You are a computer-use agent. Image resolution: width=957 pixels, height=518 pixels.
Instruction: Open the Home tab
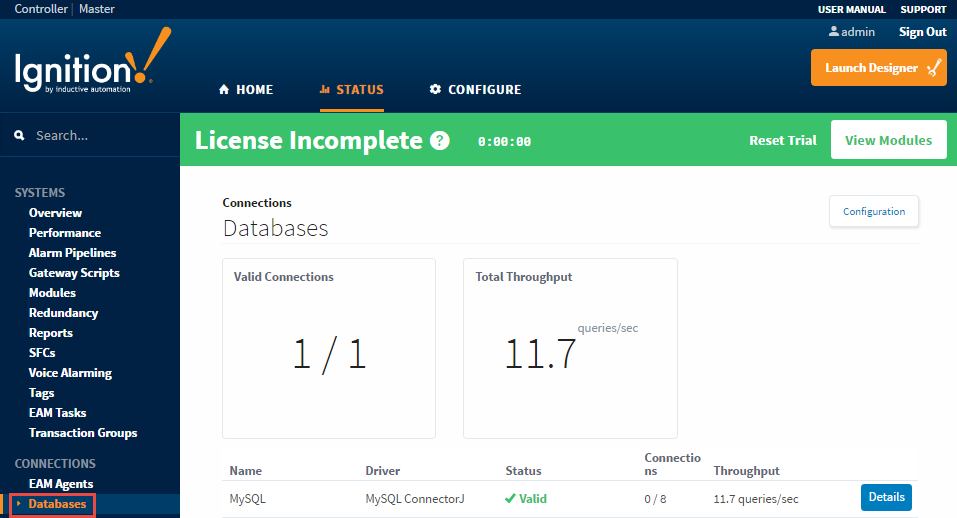(x=245, y=90)
